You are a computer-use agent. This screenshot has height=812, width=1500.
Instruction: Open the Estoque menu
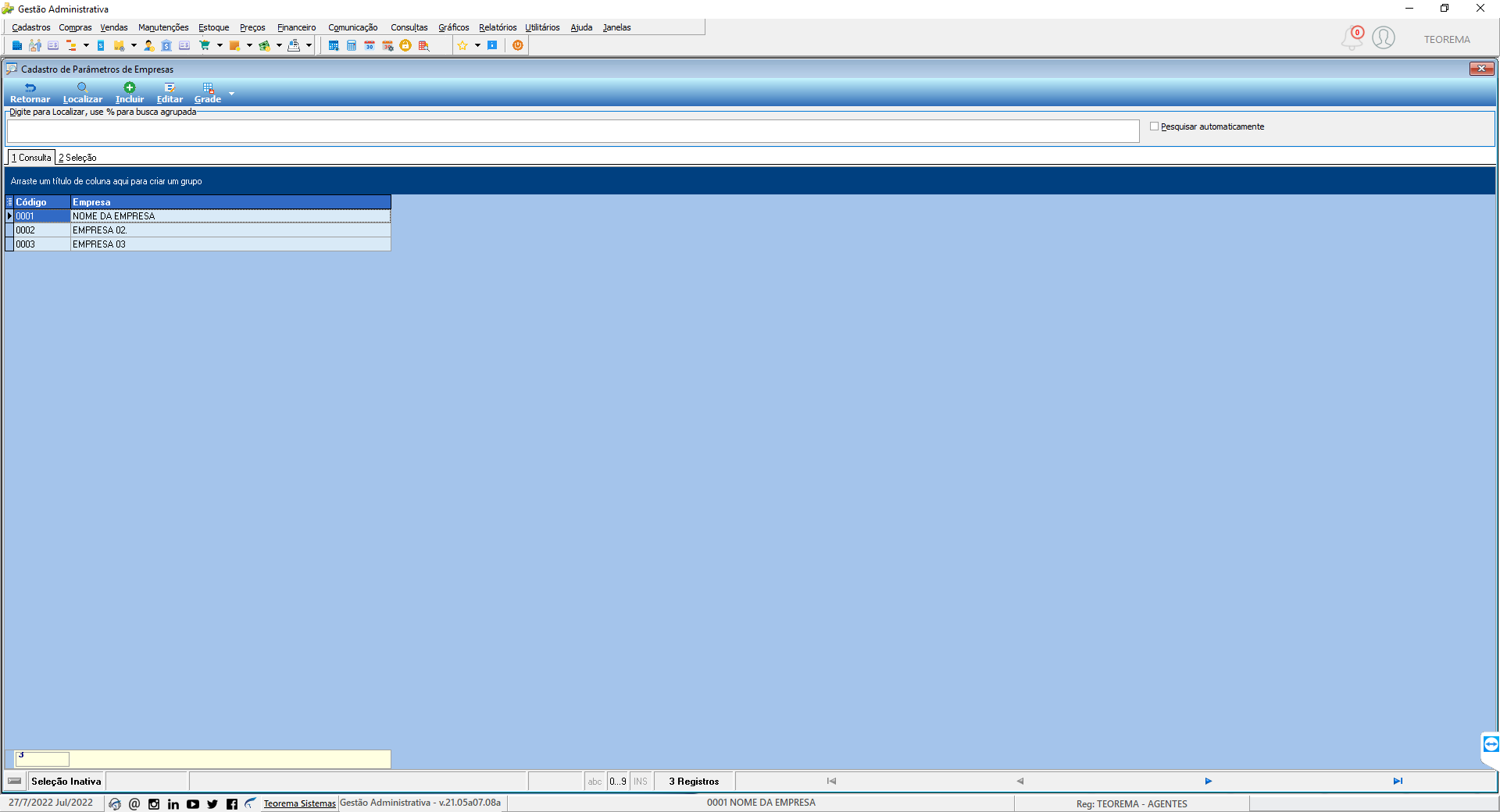(x=214, y=27)
